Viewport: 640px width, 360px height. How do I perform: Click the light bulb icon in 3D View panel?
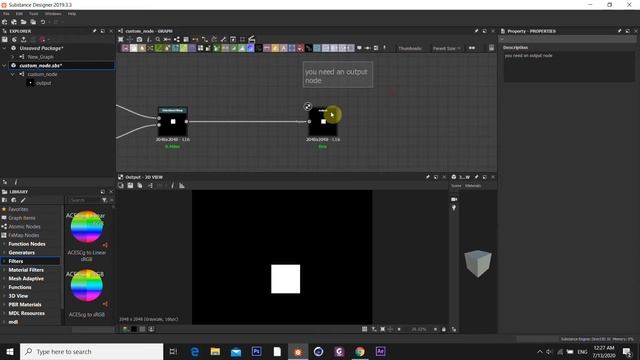pos(454,208)
